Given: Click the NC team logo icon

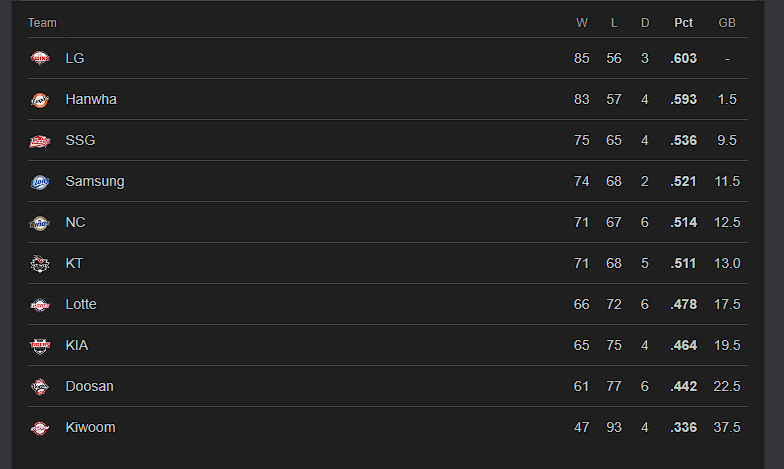Looking at the screenshot, I should 39,223.
